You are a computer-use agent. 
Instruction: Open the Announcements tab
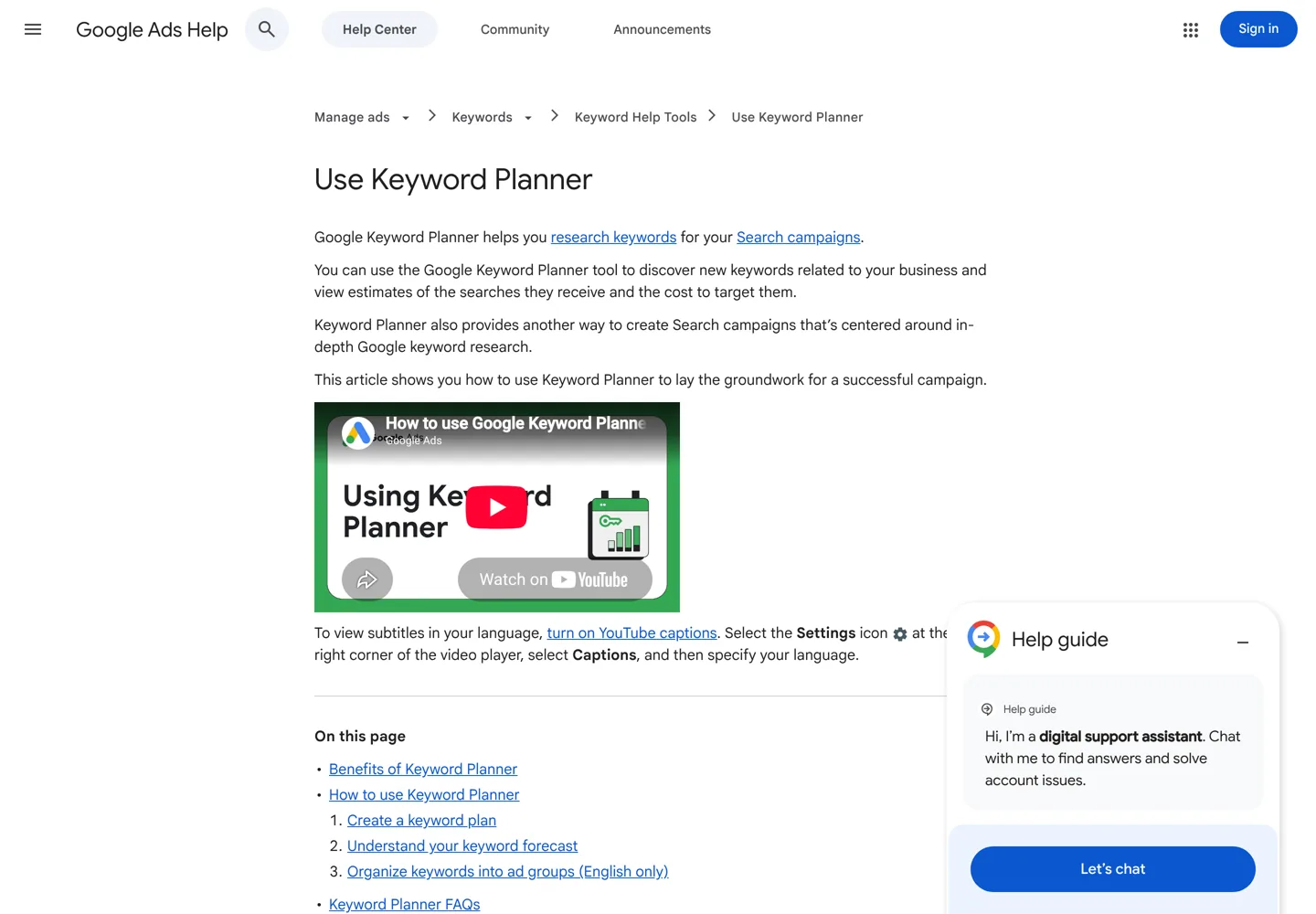pos(662,29)
